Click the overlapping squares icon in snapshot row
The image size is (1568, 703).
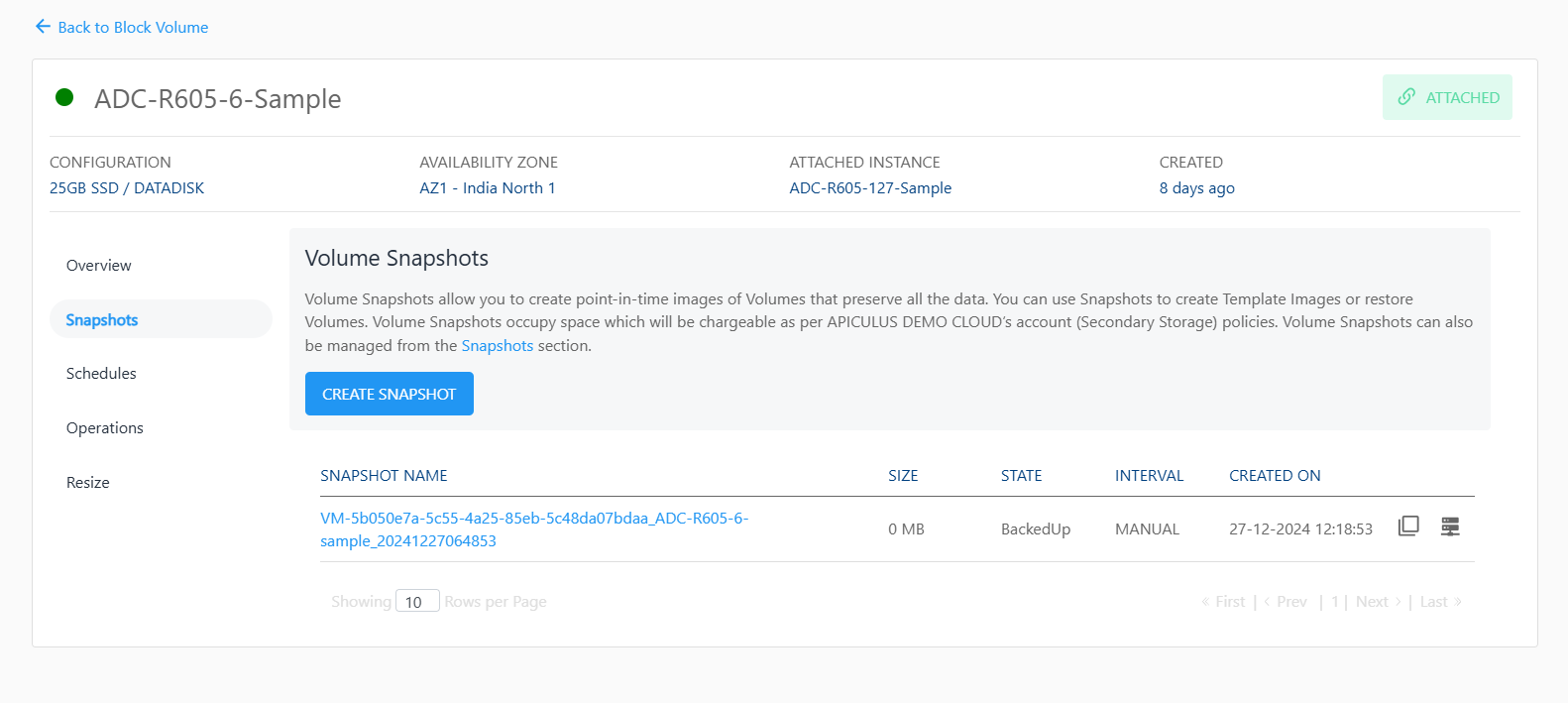coord(1408,527)
